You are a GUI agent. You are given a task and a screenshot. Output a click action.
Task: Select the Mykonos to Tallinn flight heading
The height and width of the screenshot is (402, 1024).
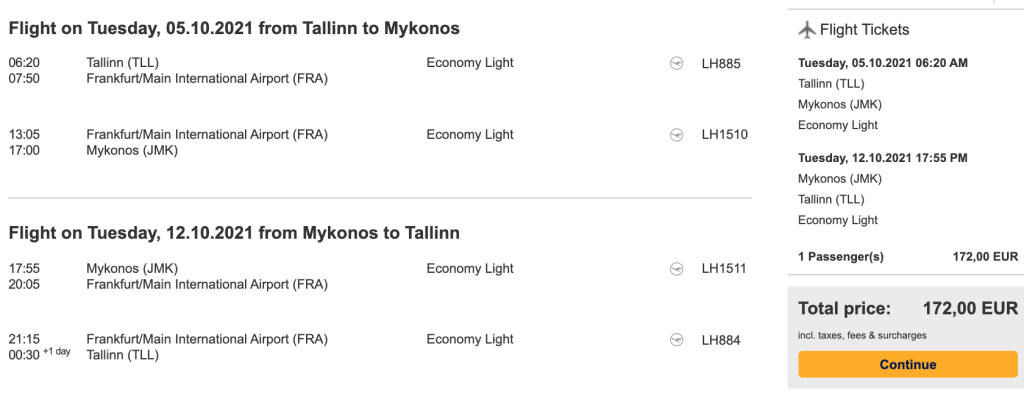[x=234, y=234]
